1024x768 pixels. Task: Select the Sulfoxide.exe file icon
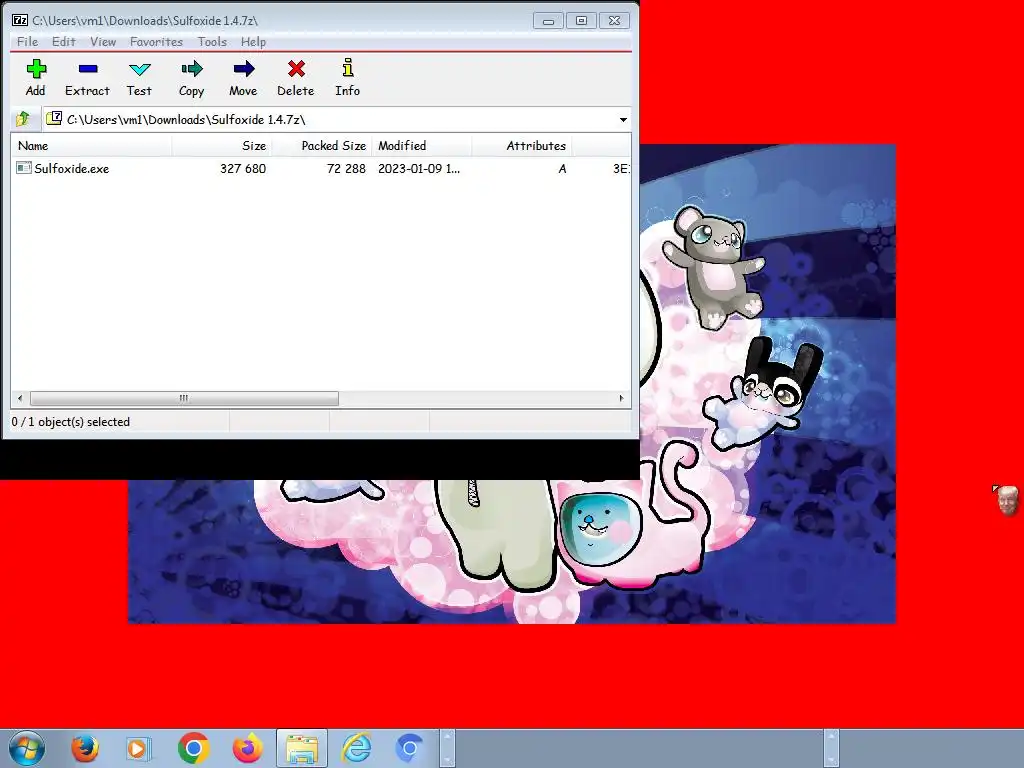coord(24,168)
